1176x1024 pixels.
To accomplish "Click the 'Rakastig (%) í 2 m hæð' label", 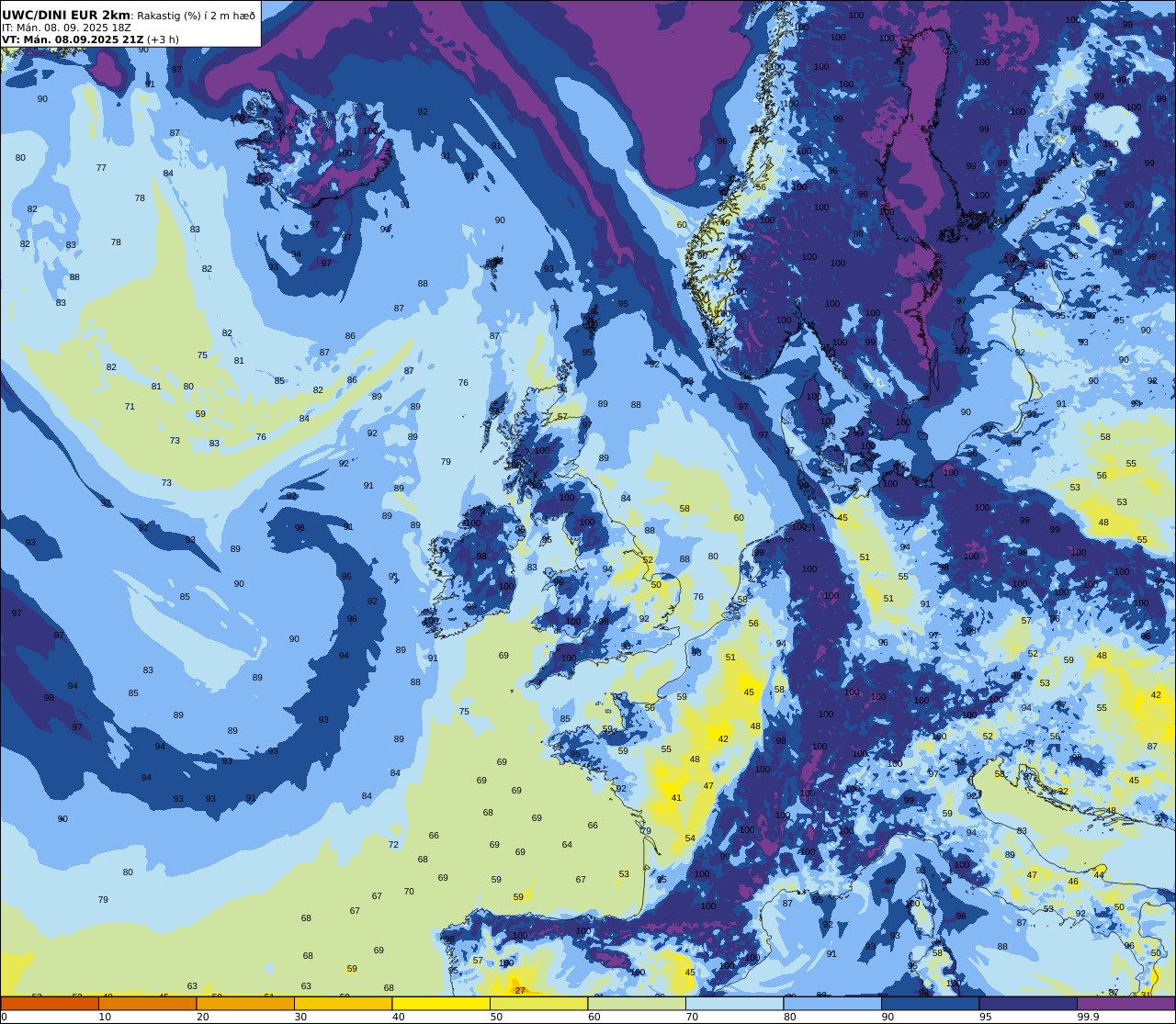I will pyautogui.click(x=196, y=16).
